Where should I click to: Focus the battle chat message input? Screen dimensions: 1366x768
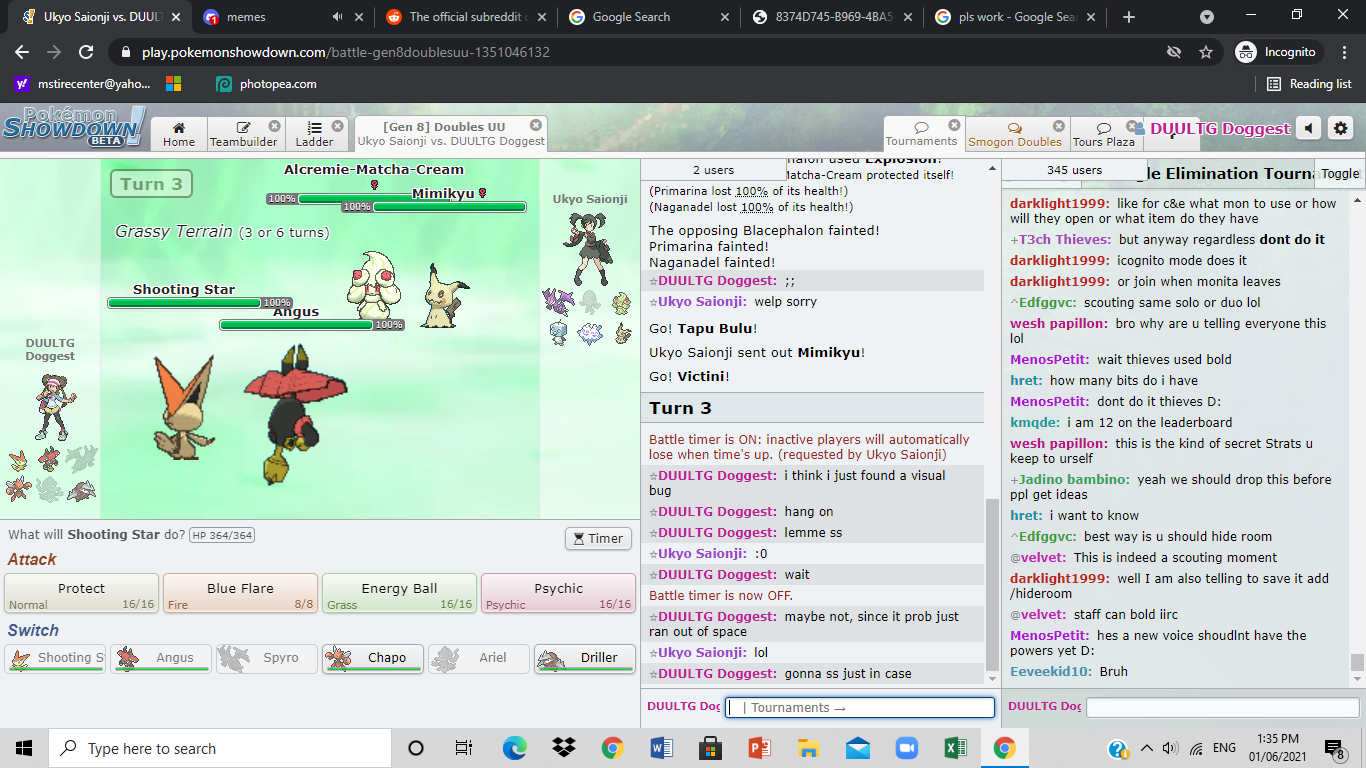860,707
